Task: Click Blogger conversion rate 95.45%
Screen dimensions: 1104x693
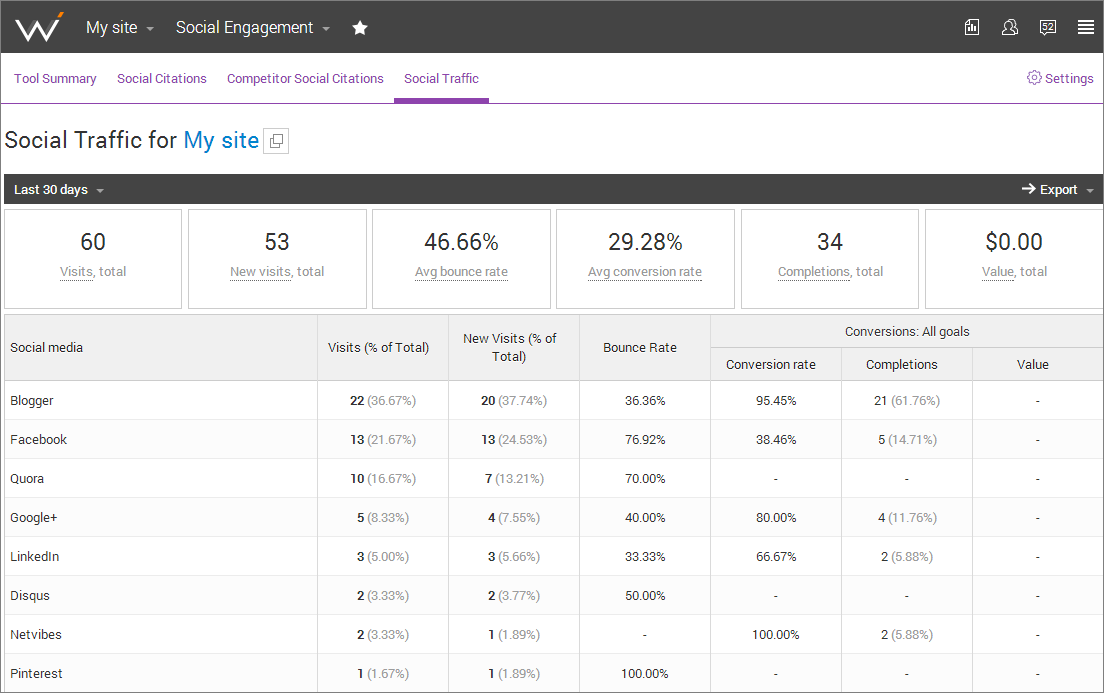Action: click(776, 401)
